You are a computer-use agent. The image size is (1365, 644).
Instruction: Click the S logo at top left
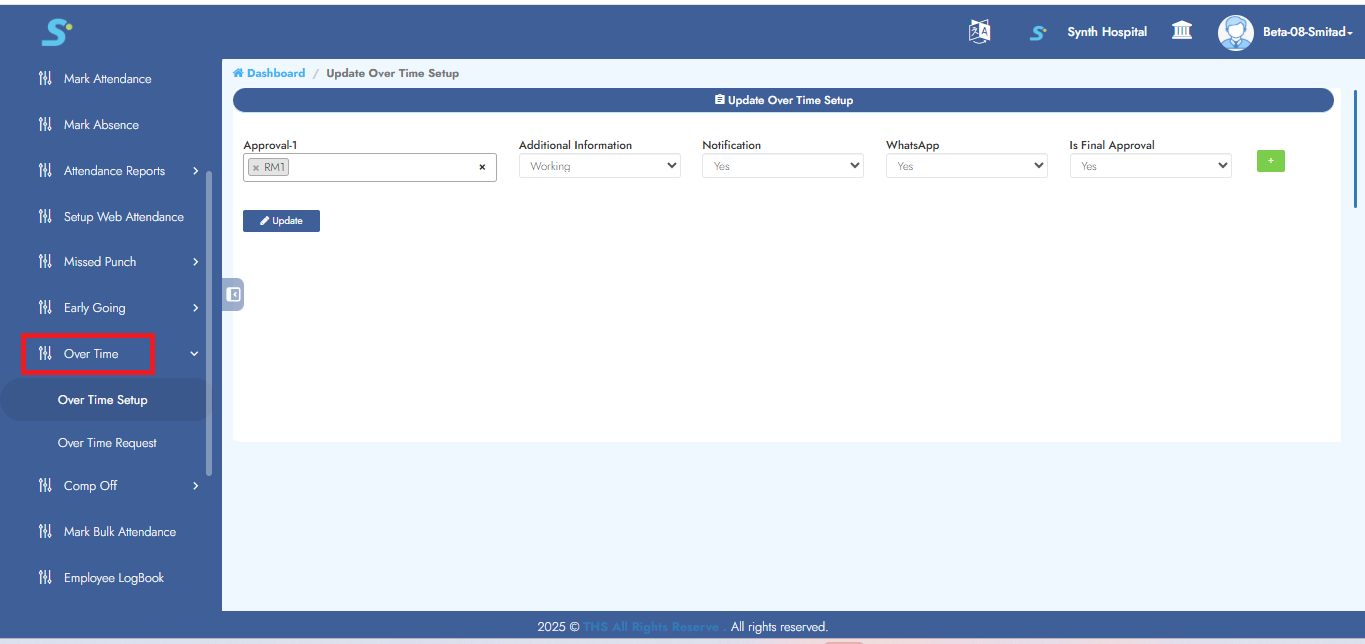pos(56,32)
